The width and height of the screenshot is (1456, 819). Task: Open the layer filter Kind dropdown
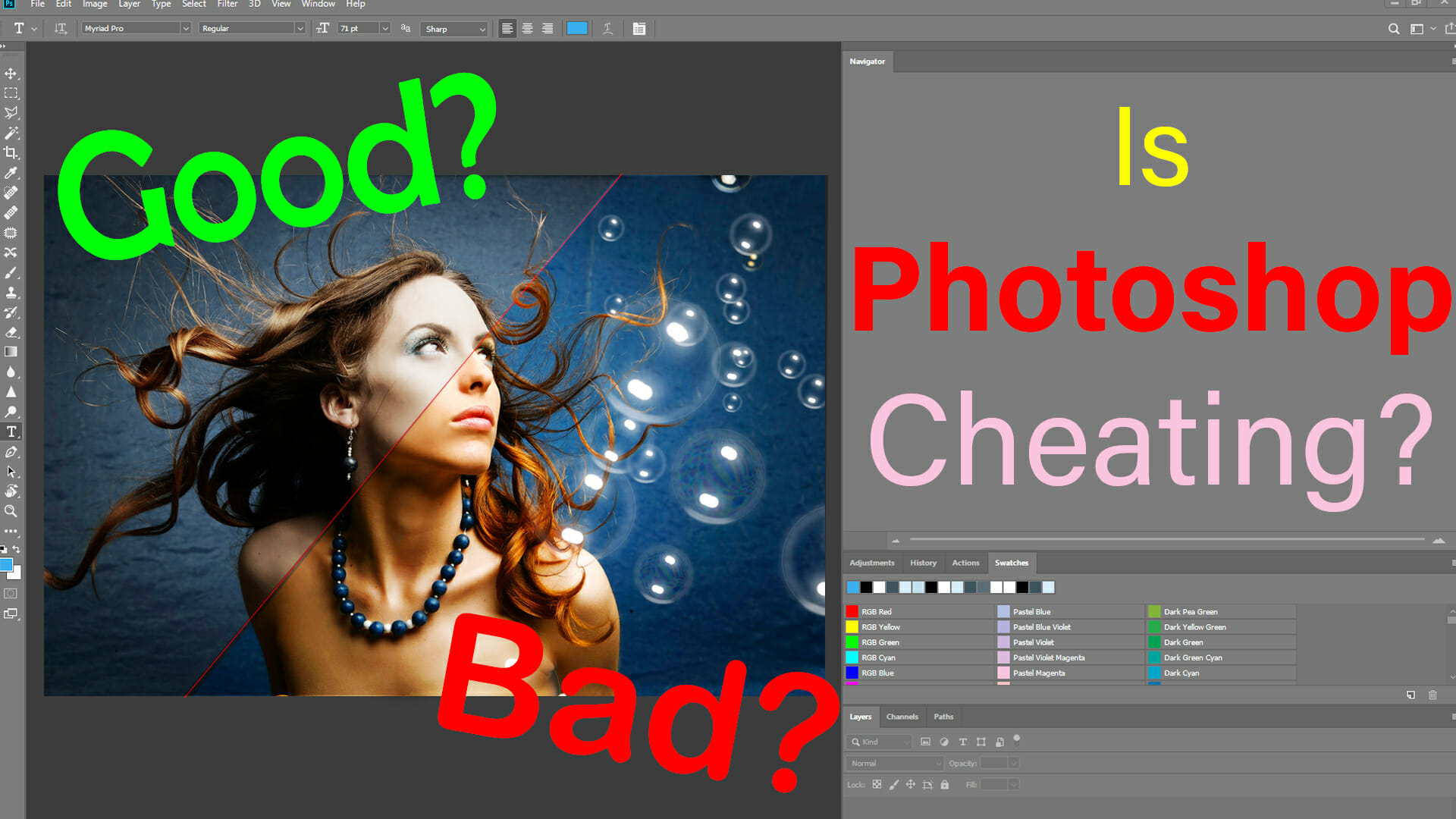click(x=879, y=742)
